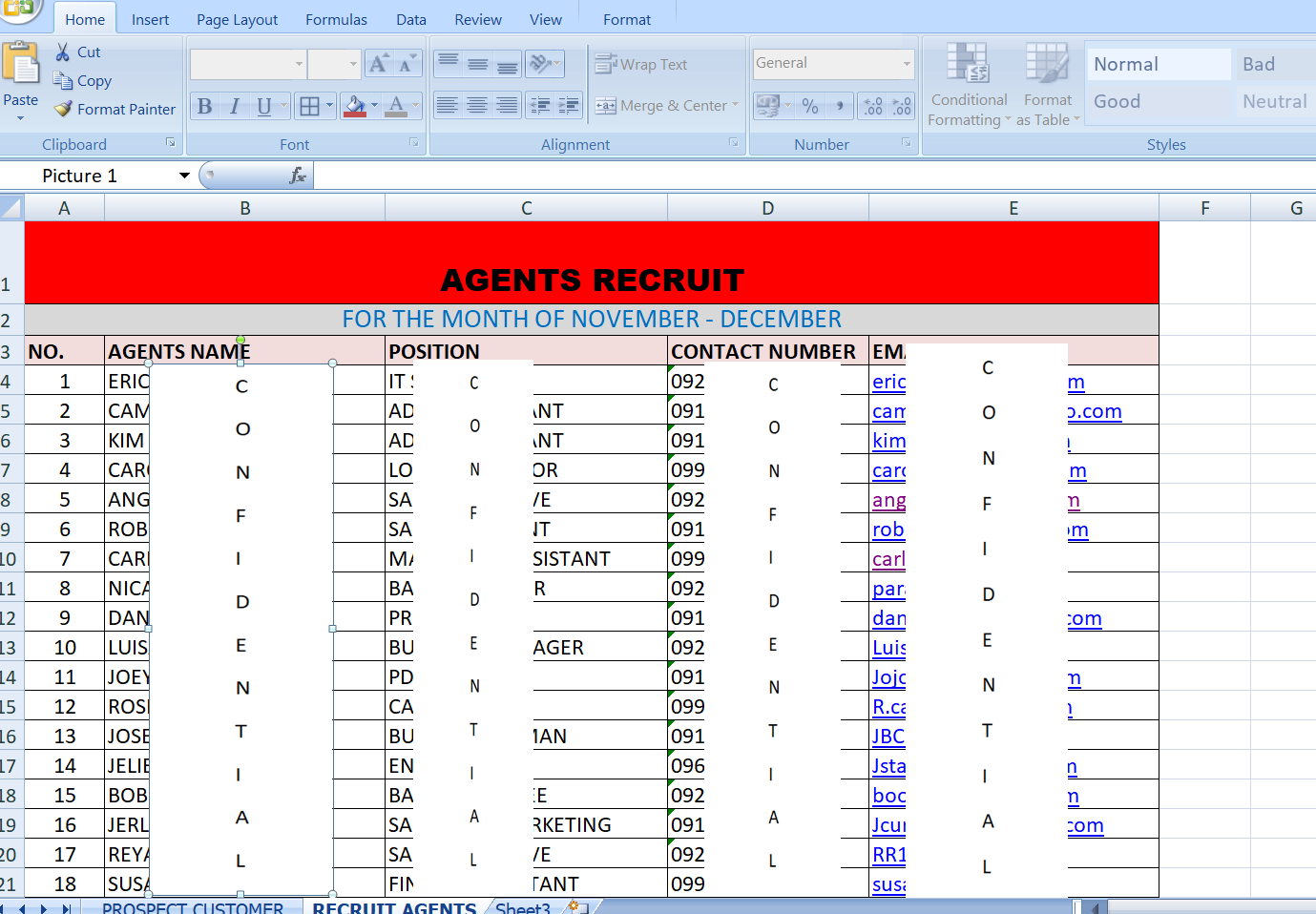The image size is (1316, 914).
Task: Increase font size with Grow Font icon
Action: click(379, 64)
